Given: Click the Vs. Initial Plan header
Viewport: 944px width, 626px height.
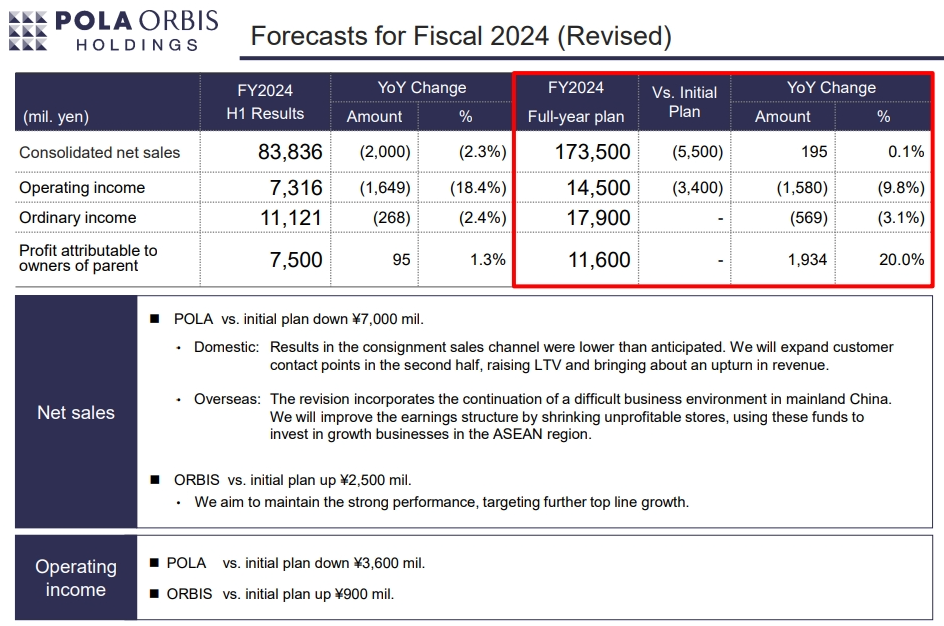Looking at the screenshot, I should (x=685, y=102).
